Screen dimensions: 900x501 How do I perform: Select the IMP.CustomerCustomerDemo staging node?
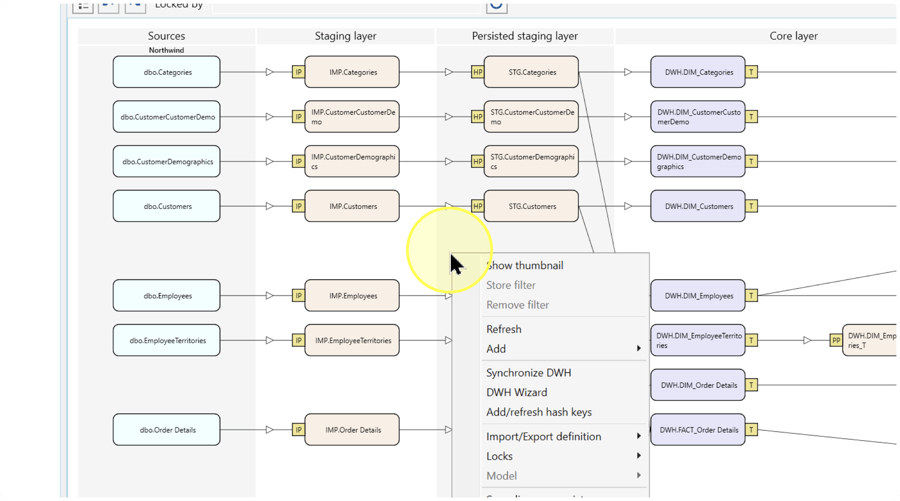tap(352, 117)
